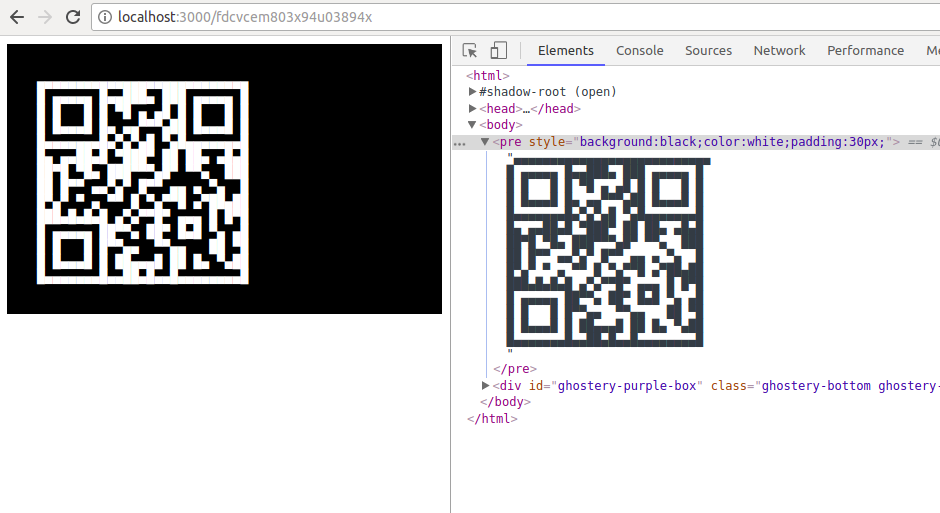940x513 pixels.
Task: Open the Network tab
Action: tap(779, 51)
